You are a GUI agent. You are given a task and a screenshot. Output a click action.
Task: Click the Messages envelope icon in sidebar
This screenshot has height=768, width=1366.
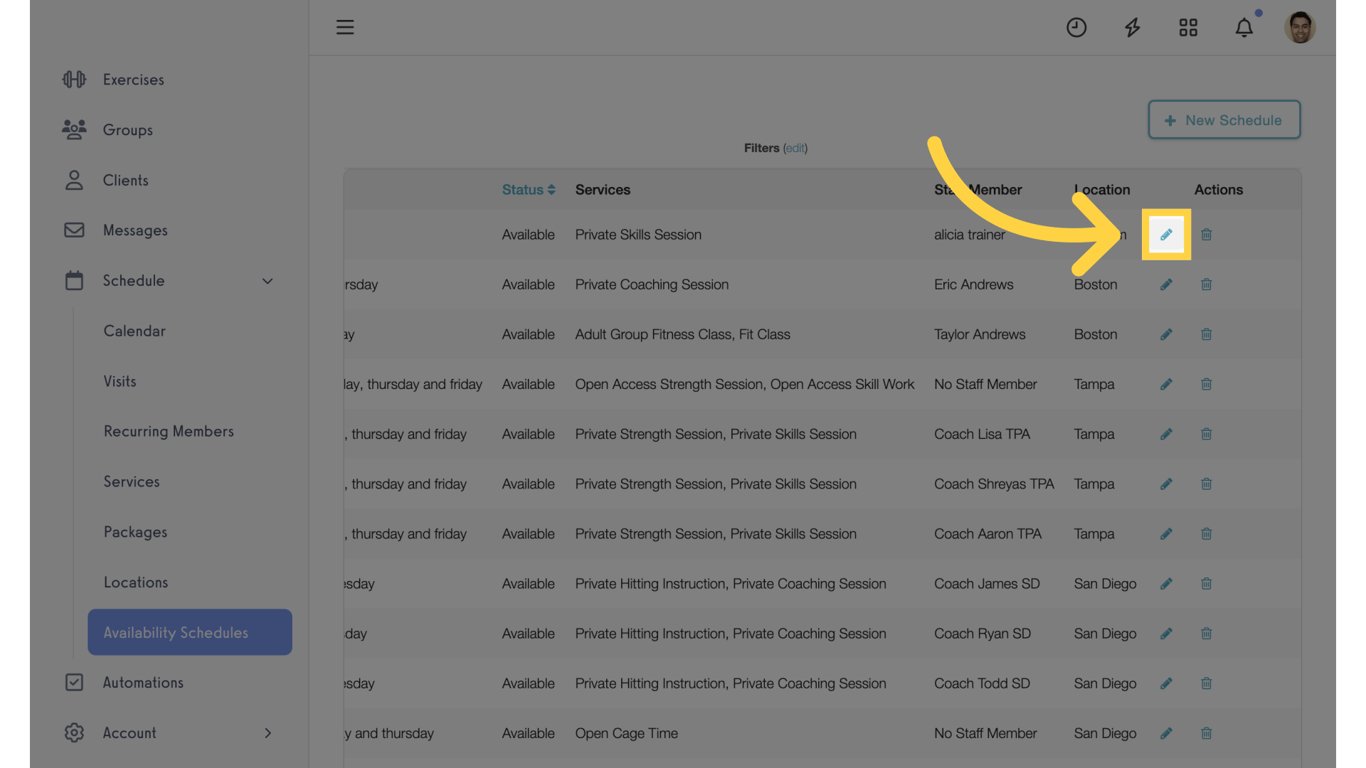[74, 230]
